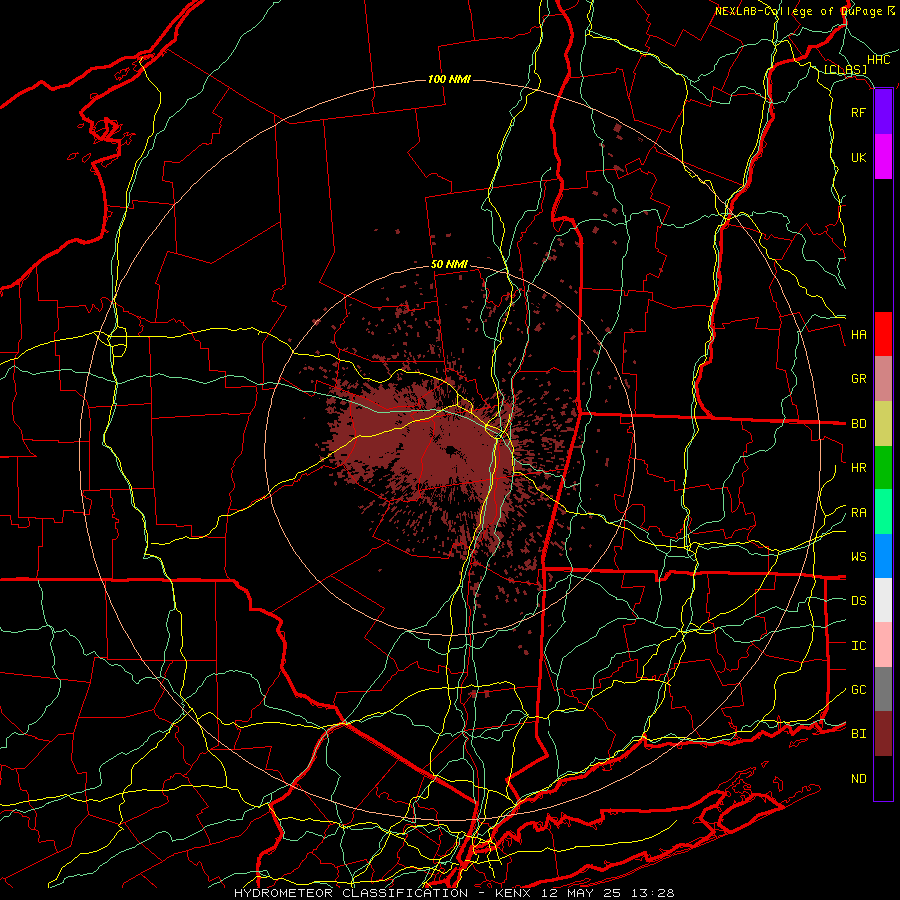900x900 pixels.
Task: Click the HR green legend swatch
Action: pyautogui.click(x=883, y=467)
